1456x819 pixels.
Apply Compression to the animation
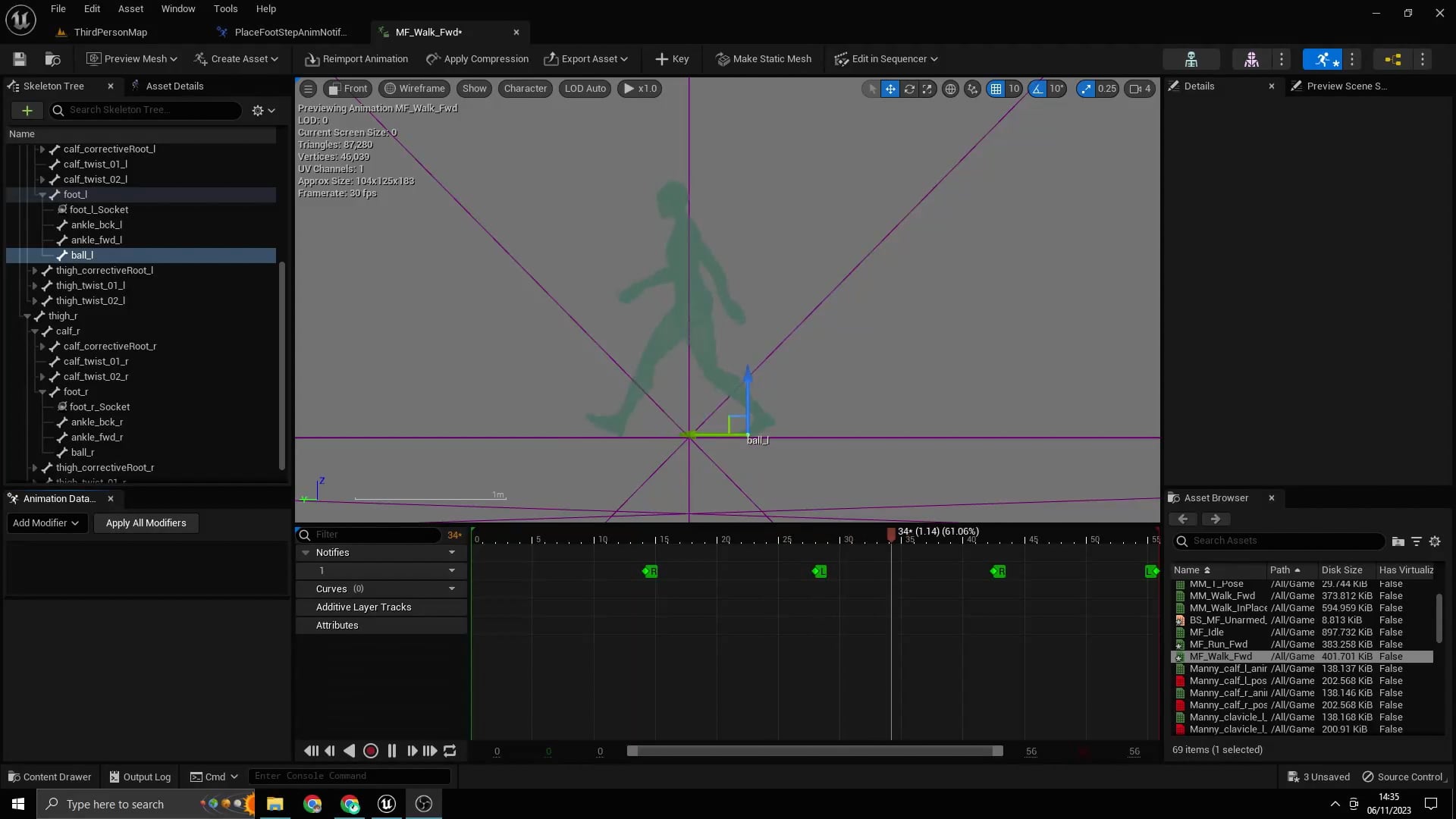click(x=477, y=58)
